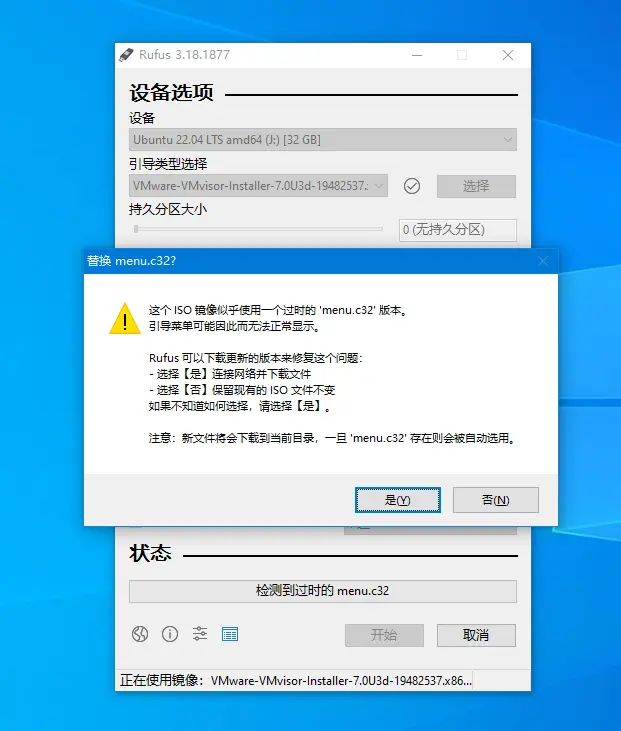Show Rufus about information icon
This screenshot has height=731, width=621.
pos(170,634)
